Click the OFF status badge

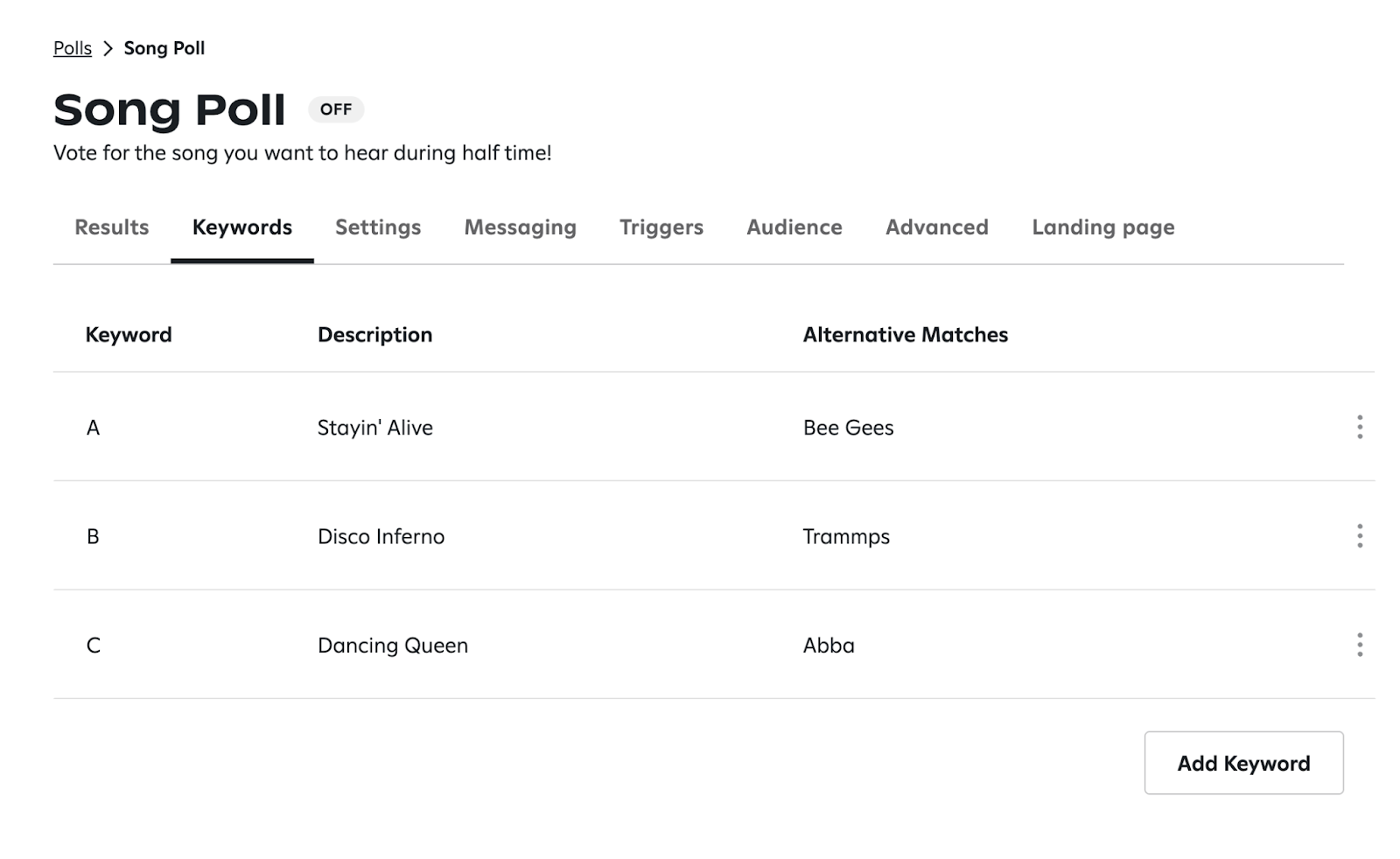point(335,109)
